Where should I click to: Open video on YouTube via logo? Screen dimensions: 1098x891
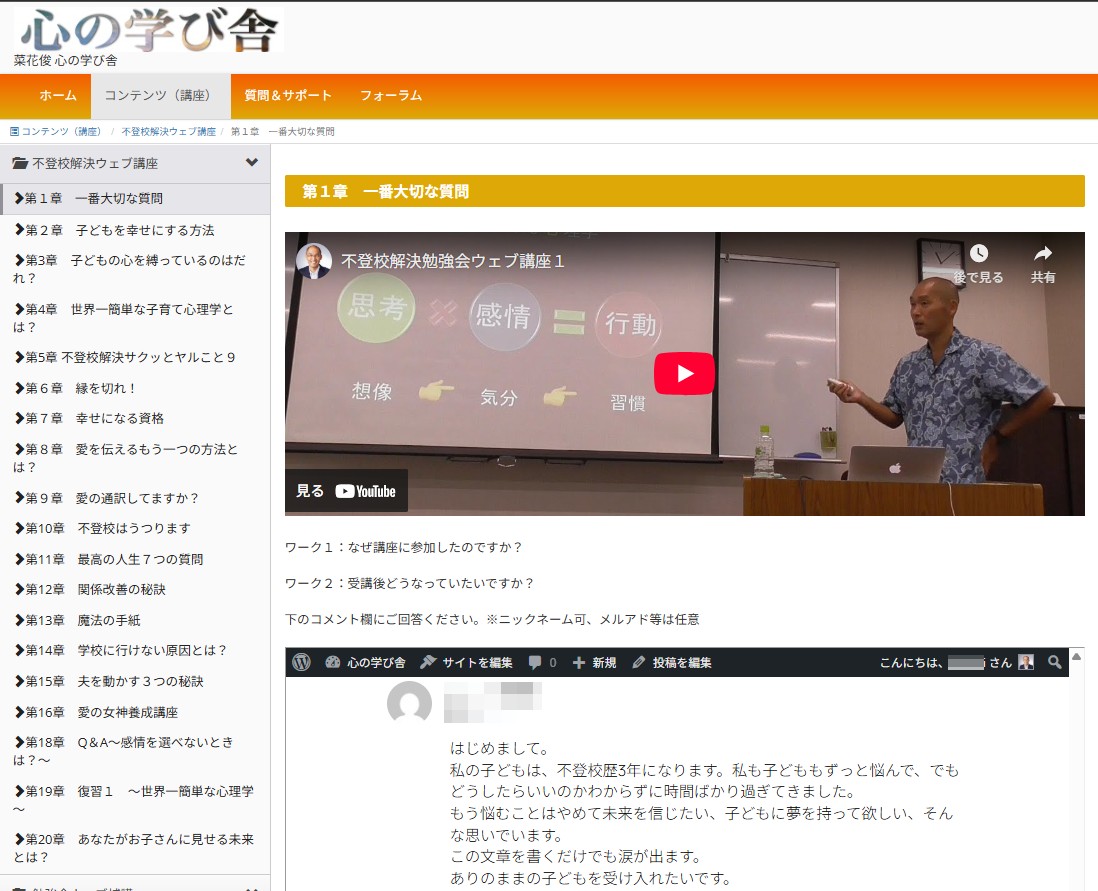click(364, 491)
